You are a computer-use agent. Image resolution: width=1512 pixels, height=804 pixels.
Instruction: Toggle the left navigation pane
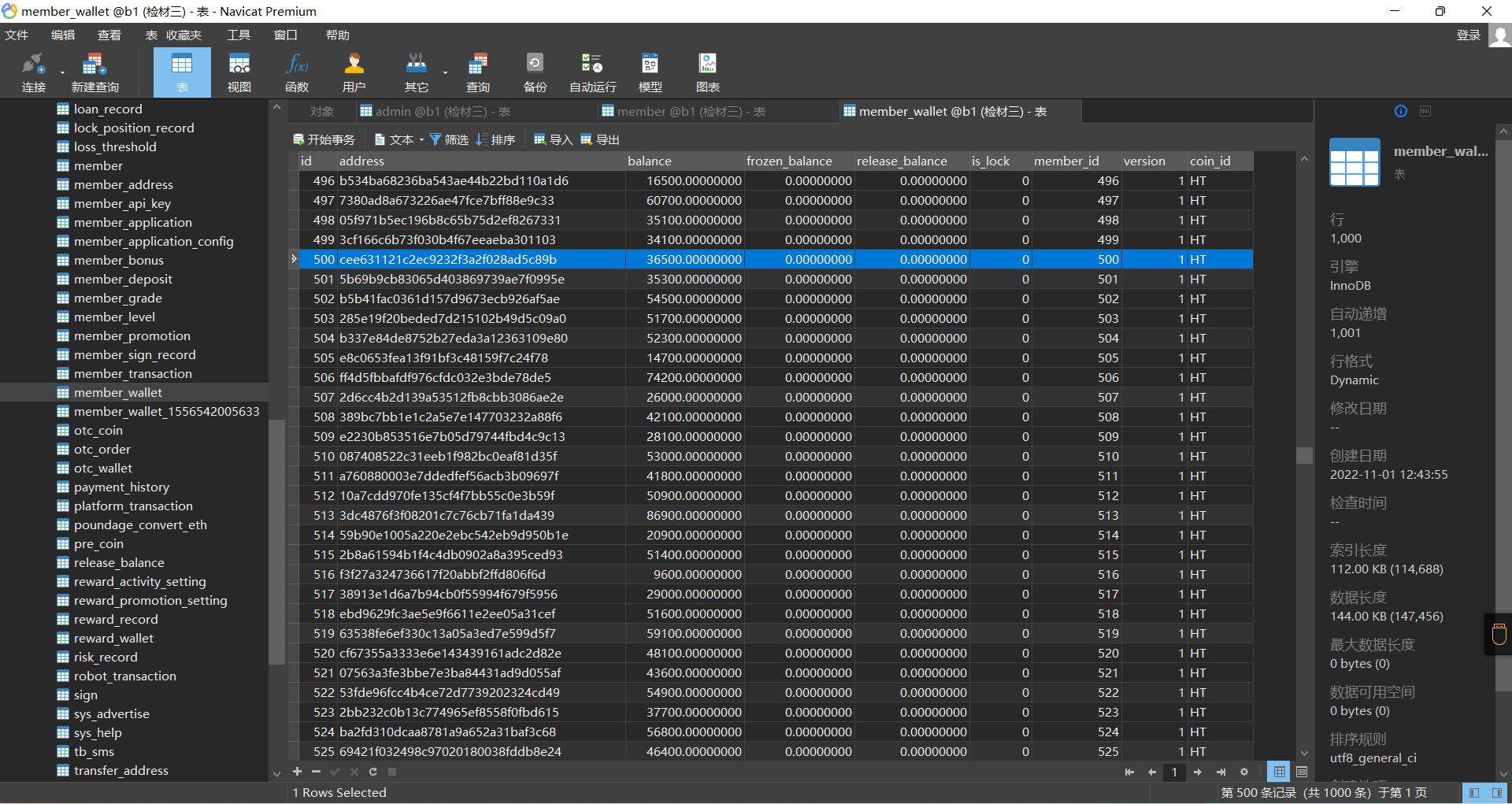1474,793
